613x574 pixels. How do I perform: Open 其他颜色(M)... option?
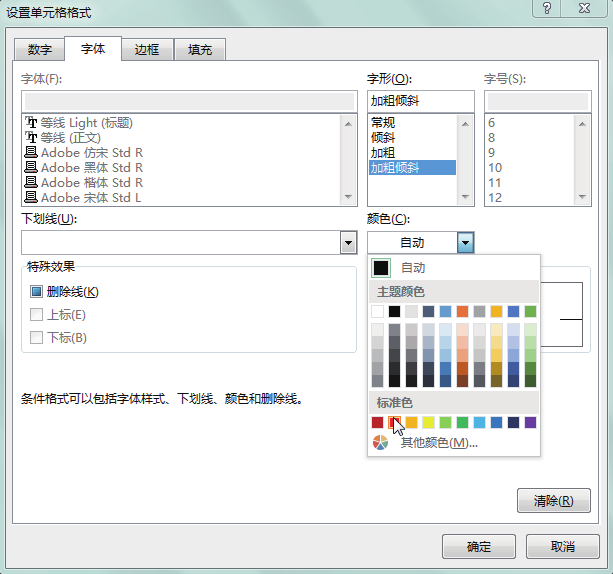(x=439, y=443)
